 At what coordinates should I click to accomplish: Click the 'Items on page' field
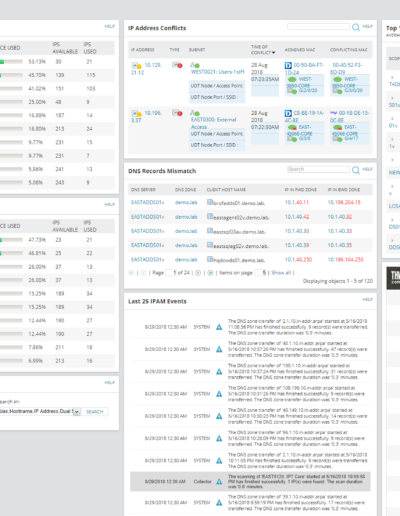coord(260,273)
